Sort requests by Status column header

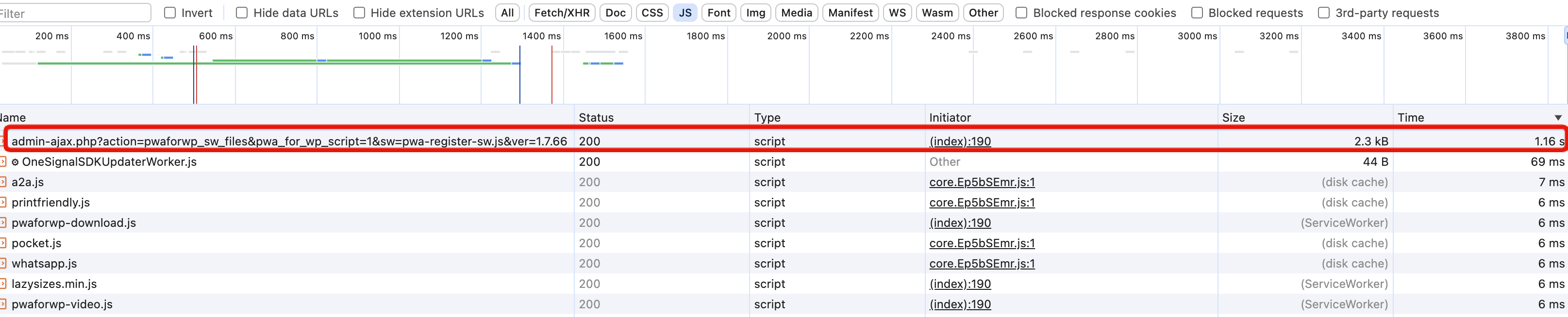pos(596,118)
